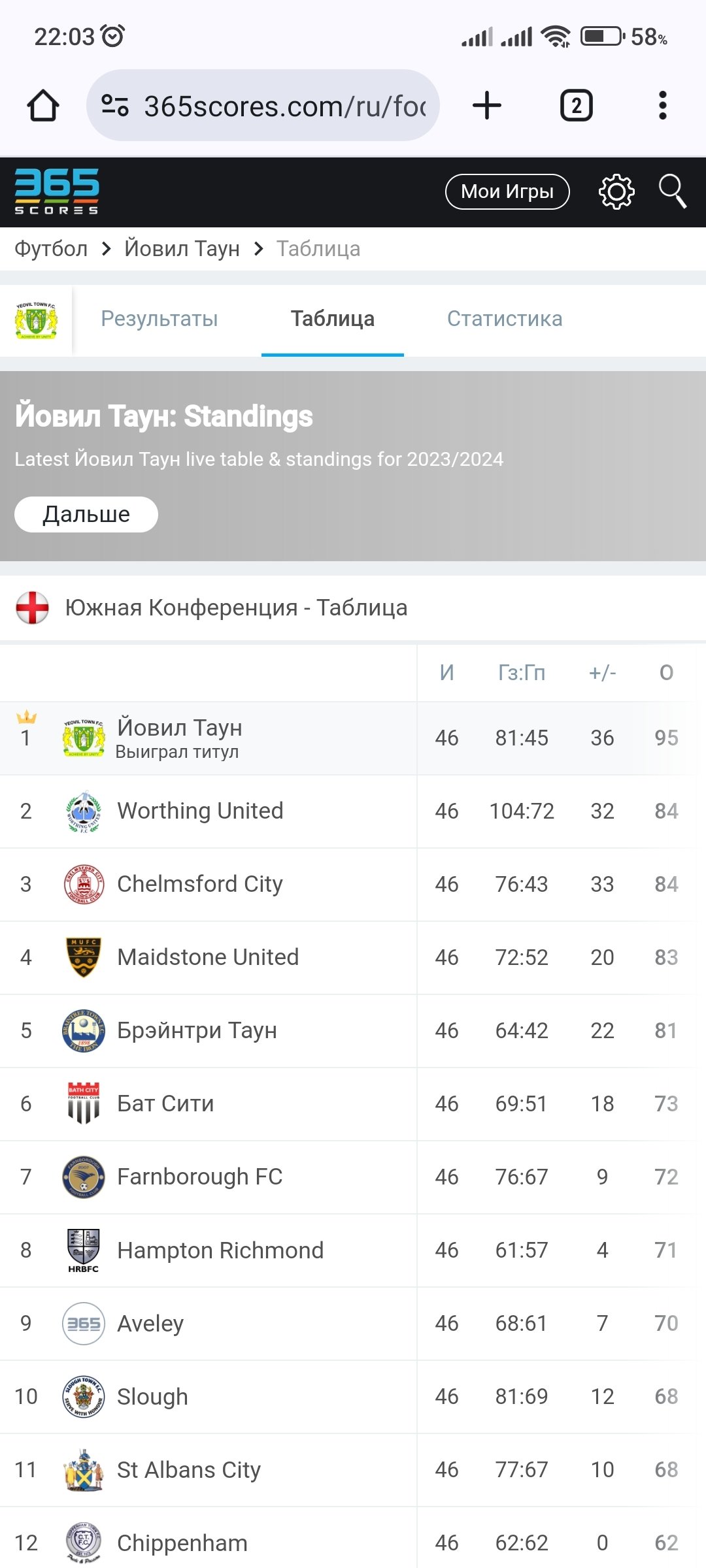Tap the address bar URL field

click(x=284, y=106)
